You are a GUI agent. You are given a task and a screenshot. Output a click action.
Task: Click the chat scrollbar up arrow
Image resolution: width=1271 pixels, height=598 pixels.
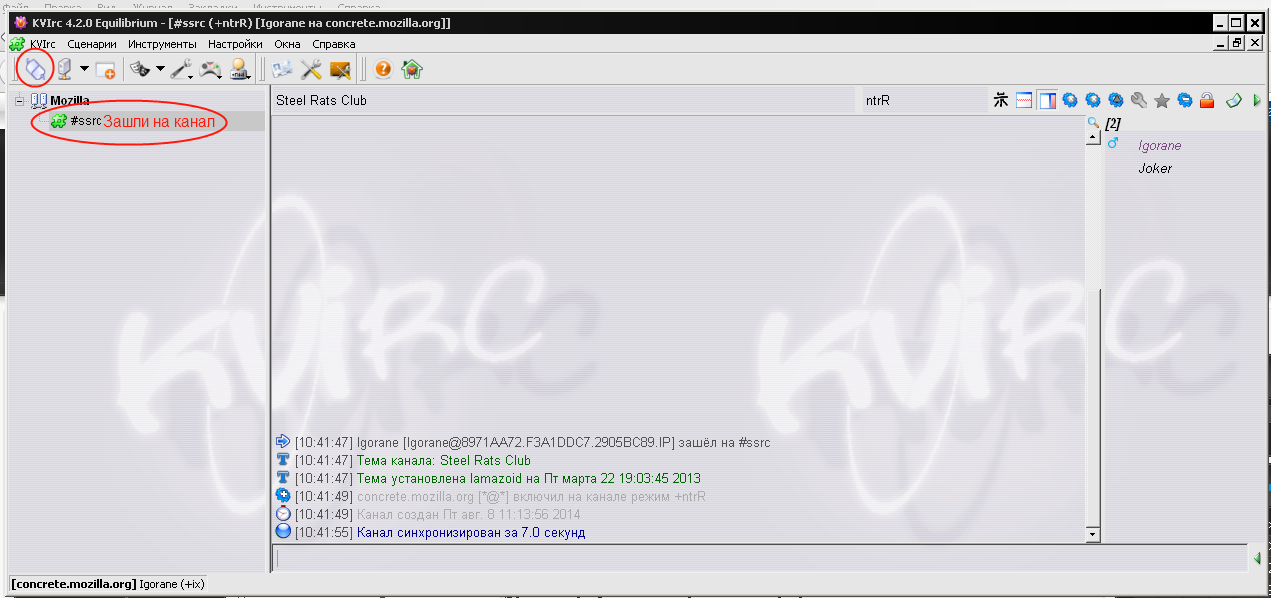tap(1093, 138)
